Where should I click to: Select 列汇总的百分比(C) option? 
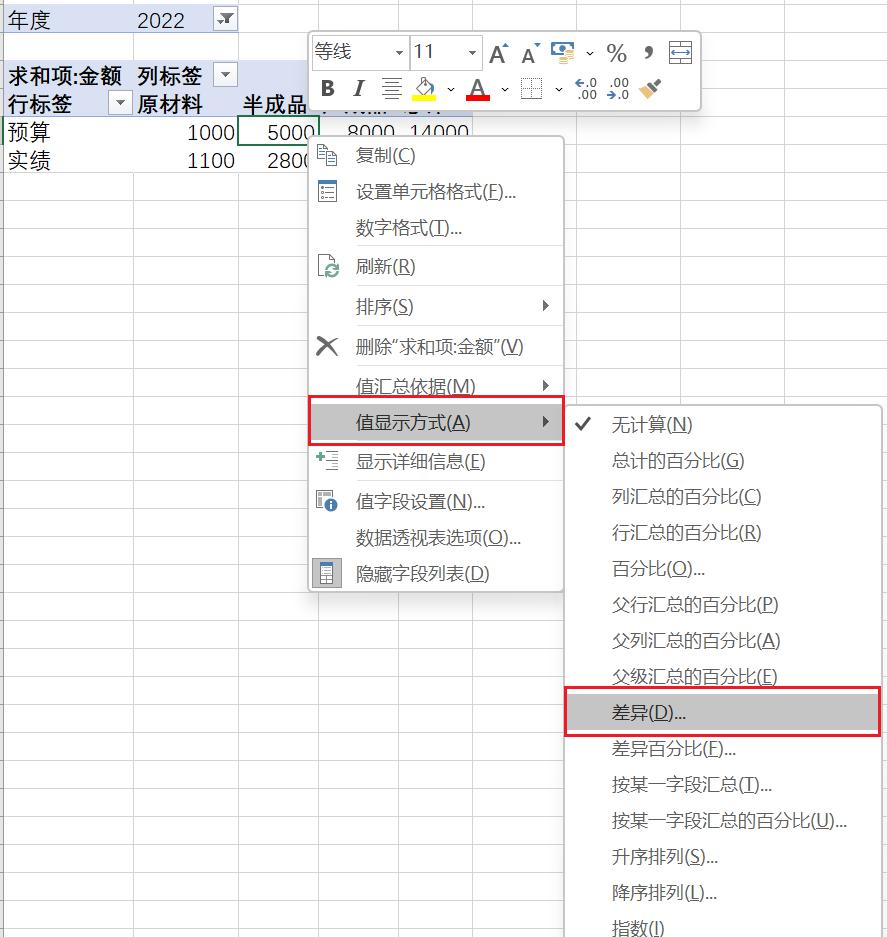(722, 497)
